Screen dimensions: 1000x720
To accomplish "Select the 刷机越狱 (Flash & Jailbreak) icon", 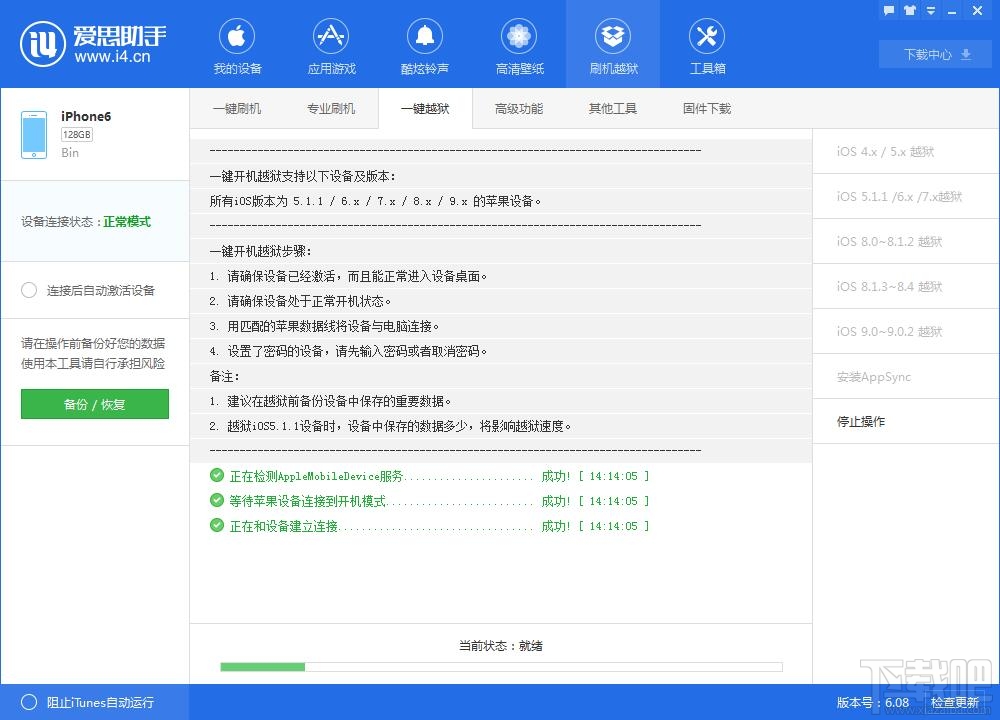I will [x=612, y=44].
